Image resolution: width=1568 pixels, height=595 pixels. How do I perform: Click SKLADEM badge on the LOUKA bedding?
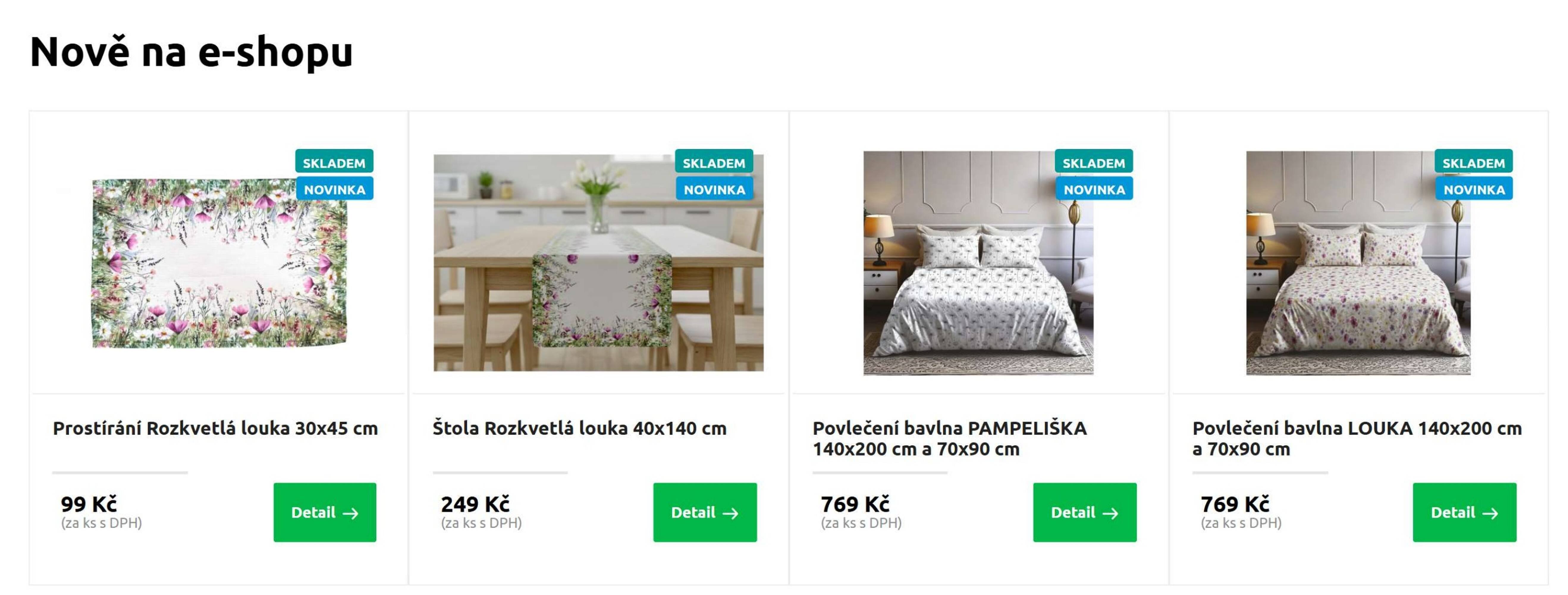(1474, 162)
